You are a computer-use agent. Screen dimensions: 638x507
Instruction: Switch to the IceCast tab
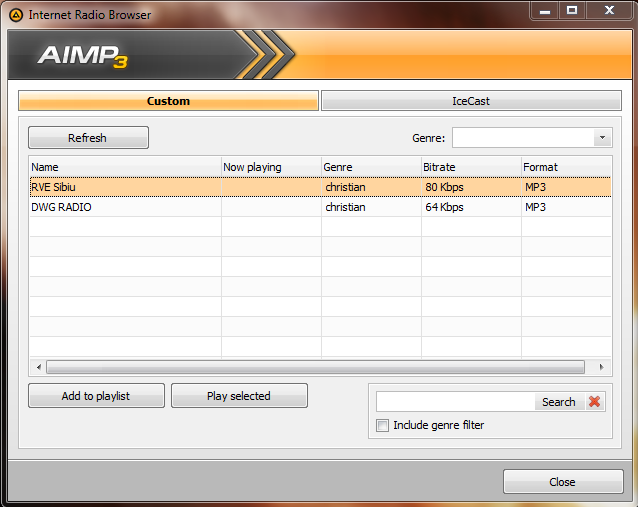click(471, 101)
